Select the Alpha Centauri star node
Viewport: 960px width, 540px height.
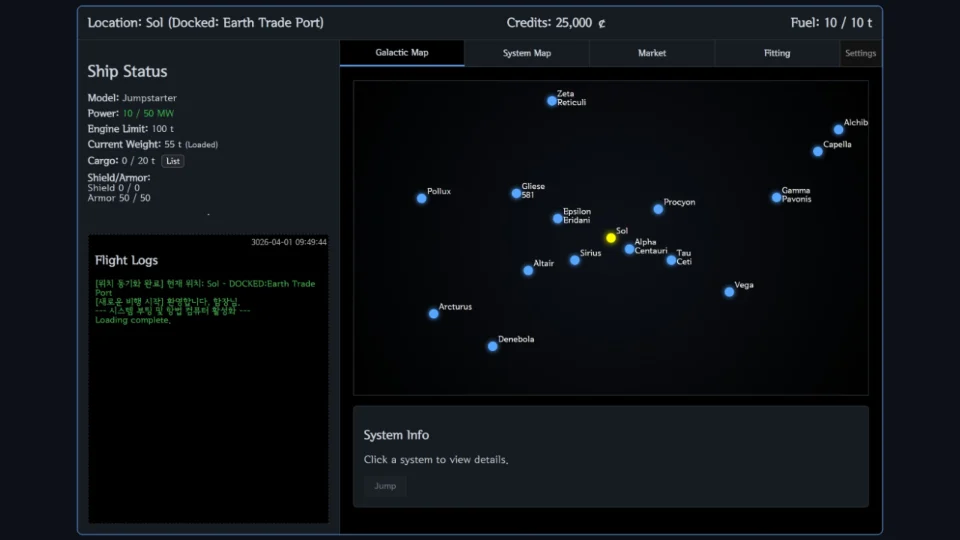pos(629,249)
